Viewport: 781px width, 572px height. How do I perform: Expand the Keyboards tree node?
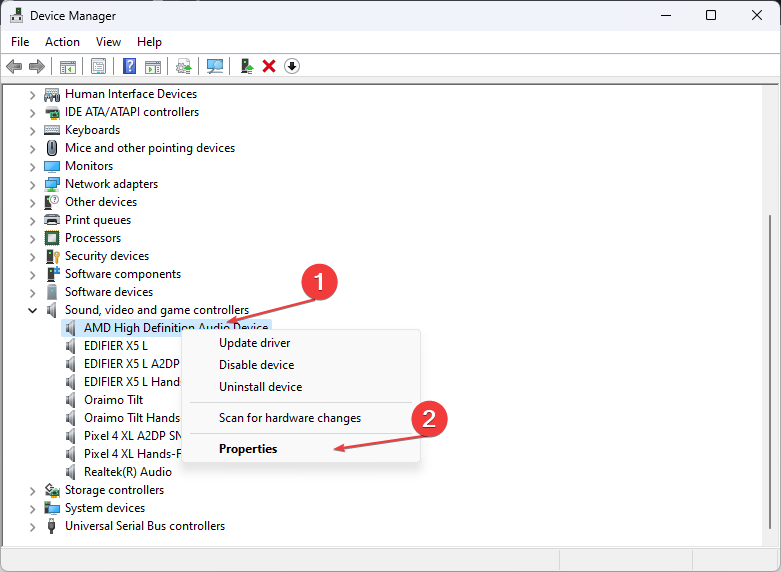point(32,131)
